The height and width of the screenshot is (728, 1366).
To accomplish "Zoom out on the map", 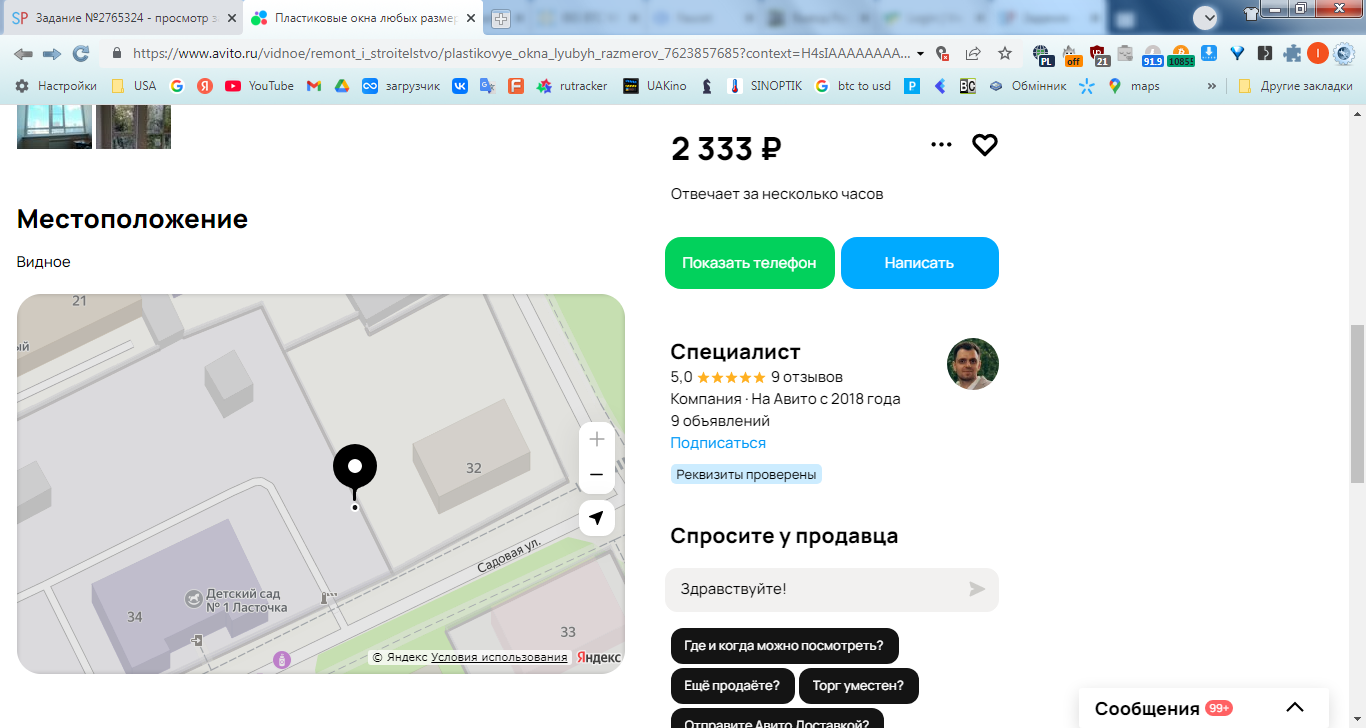I will (597, 475).
